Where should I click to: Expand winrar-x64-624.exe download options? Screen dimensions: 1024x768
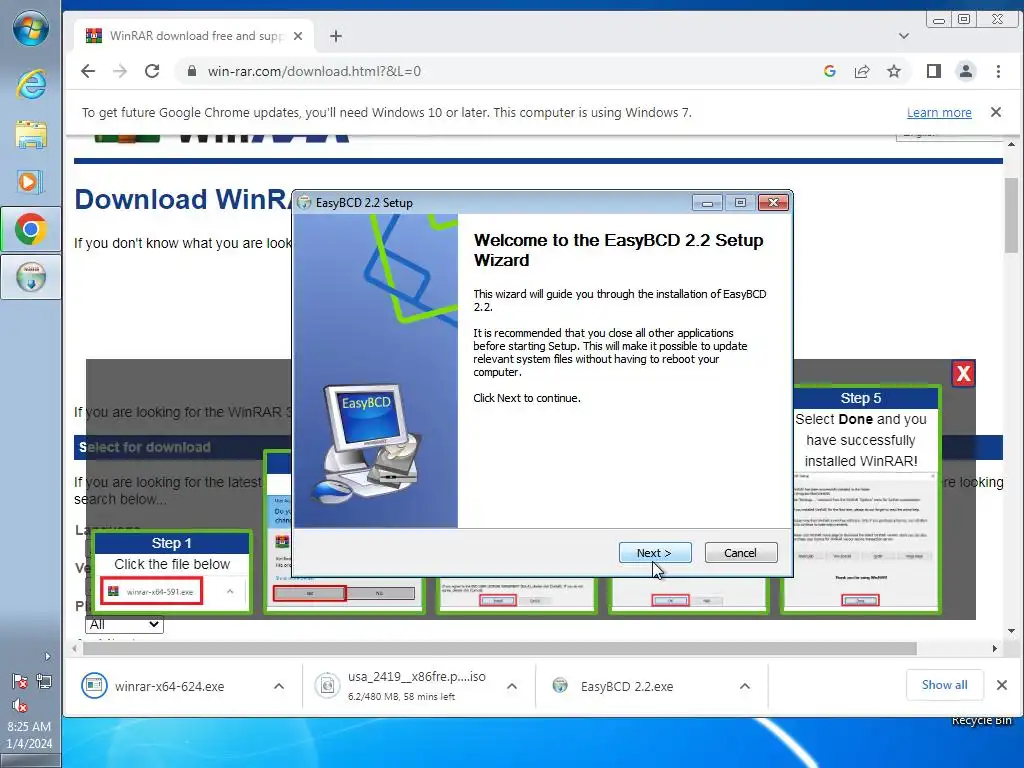(x=279, y=686)
